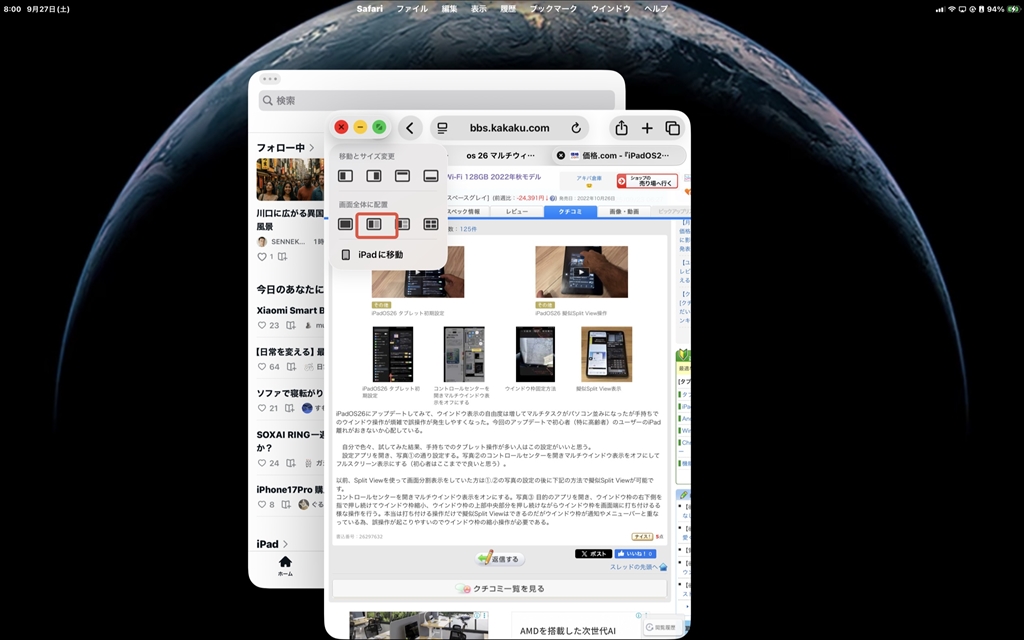
Task: Open the ファイル menu
Action: click(x=412, y=8)
